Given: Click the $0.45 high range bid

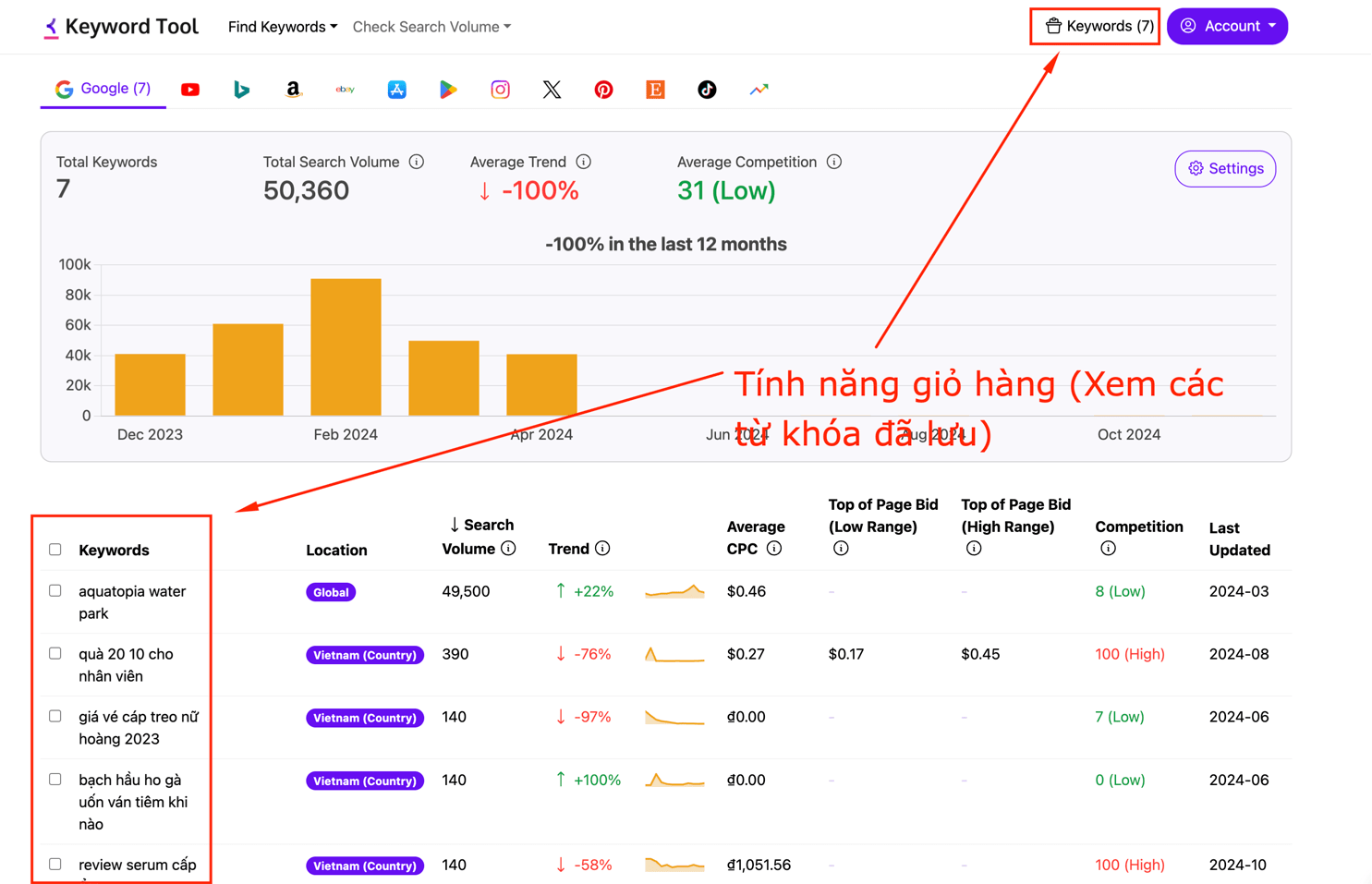Looking at the screenshot, I should [x=980, y=654].
